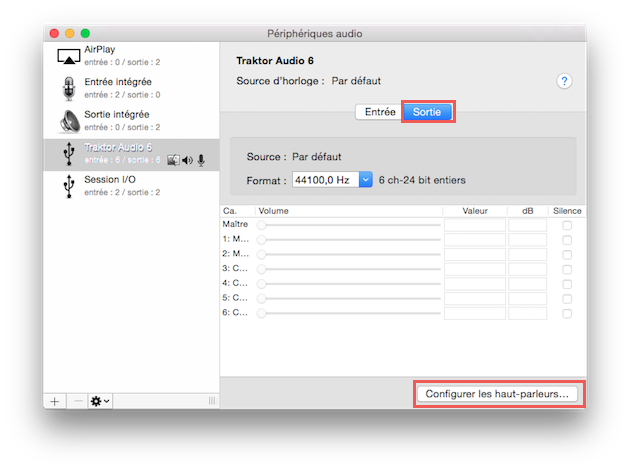Click the Traktor Audio 6 USB icon

[69, 154]
